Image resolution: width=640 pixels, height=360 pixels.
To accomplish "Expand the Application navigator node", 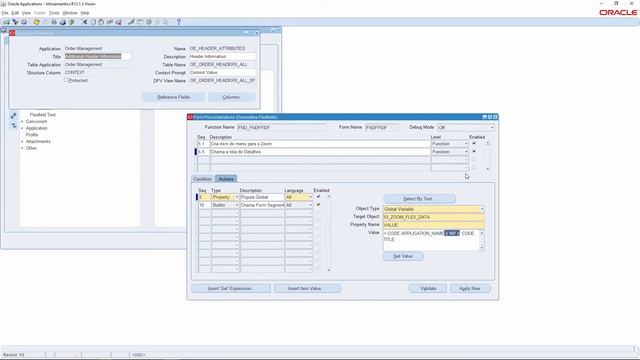I will (x=22, y=128).
